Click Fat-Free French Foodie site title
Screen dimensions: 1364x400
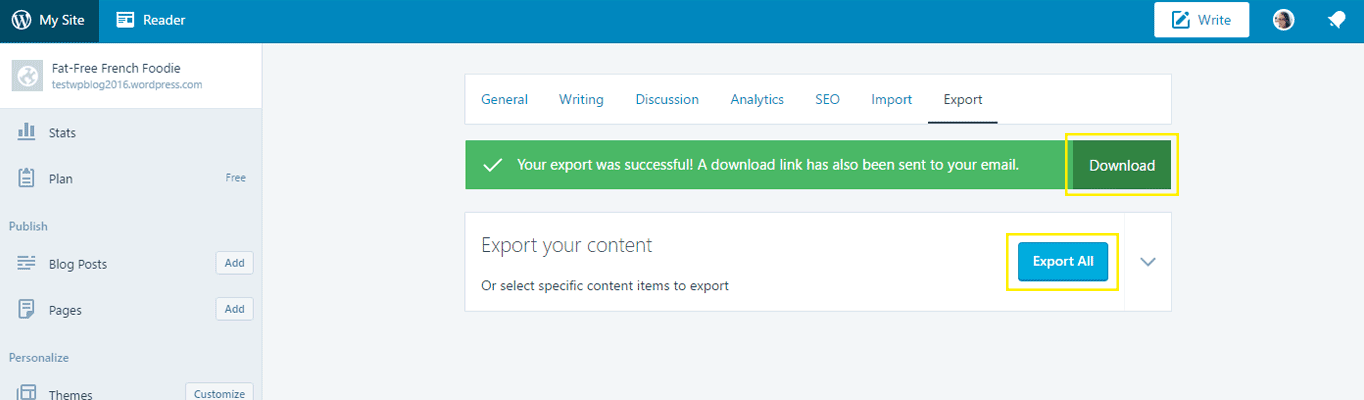[x=116, y=68]
